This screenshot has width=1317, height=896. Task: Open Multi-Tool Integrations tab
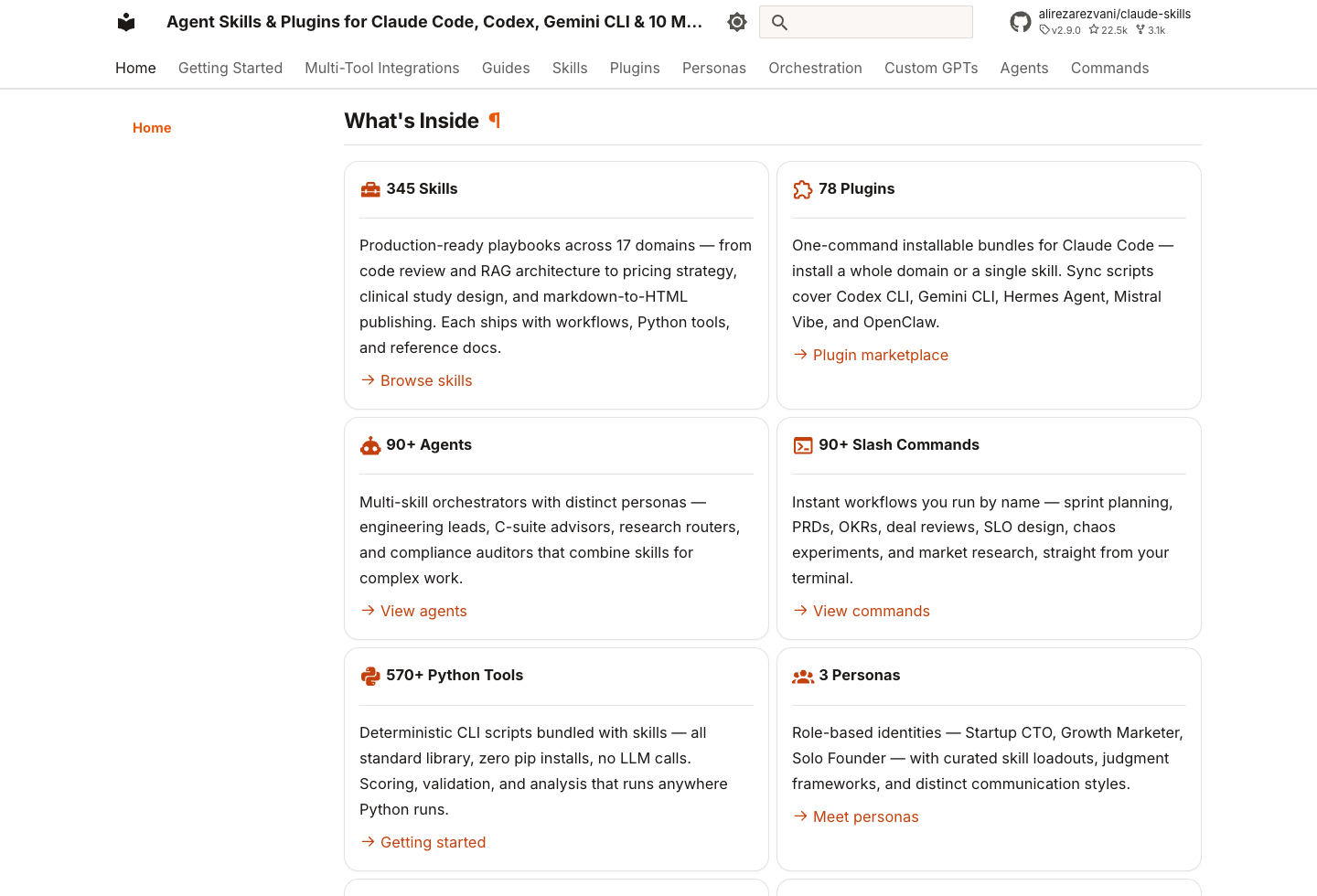coord(382,68)
